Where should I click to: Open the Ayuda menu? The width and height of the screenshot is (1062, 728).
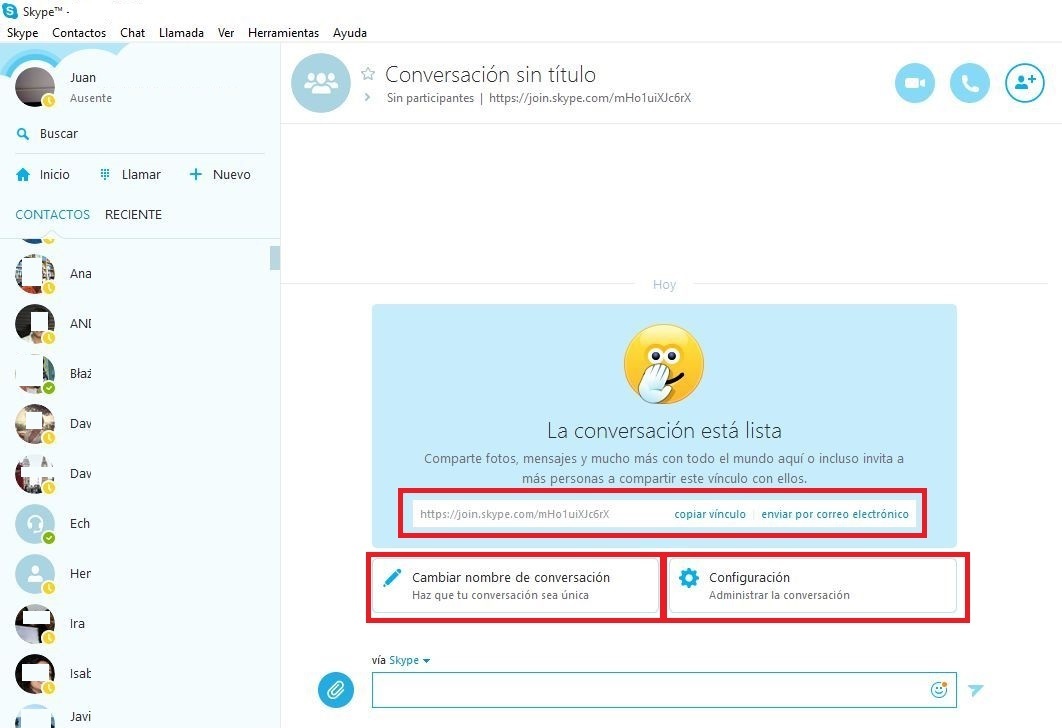(350, 33)
